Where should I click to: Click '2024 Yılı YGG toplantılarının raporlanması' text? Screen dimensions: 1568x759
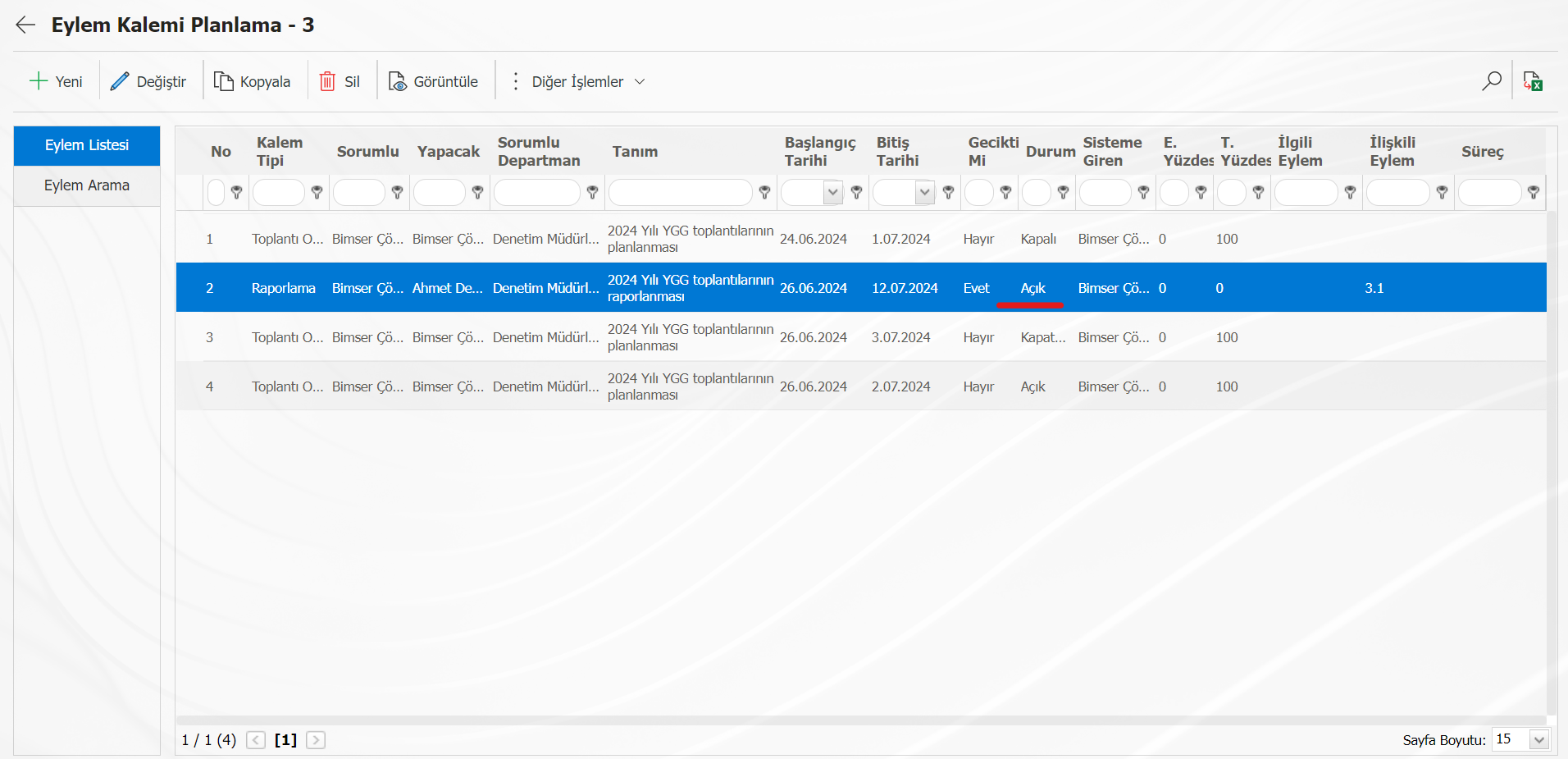point(691,288)
